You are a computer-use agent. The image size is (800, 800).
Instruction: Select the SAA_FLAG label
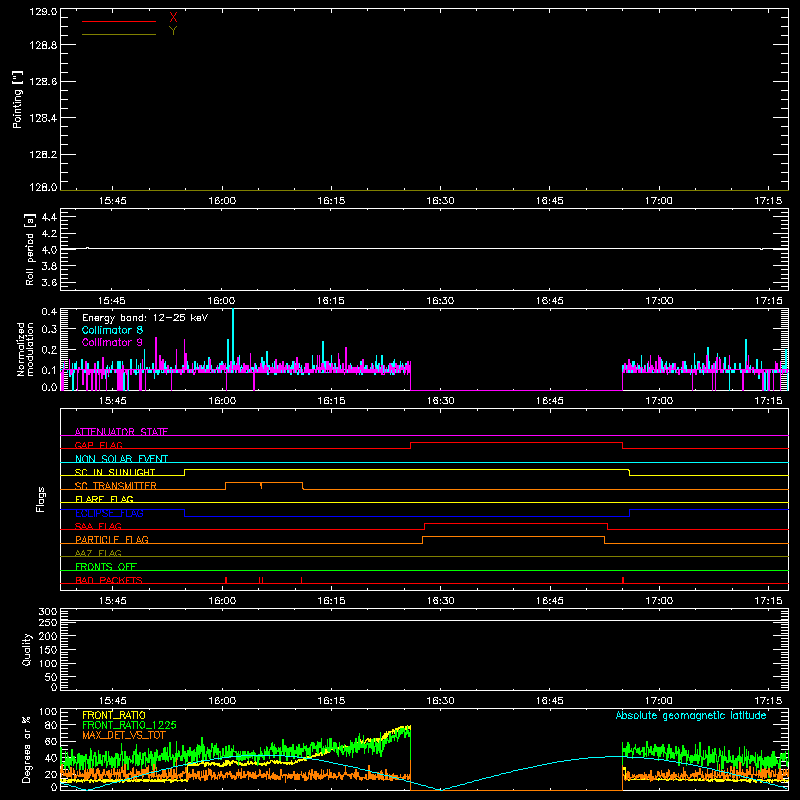point(98,526)
